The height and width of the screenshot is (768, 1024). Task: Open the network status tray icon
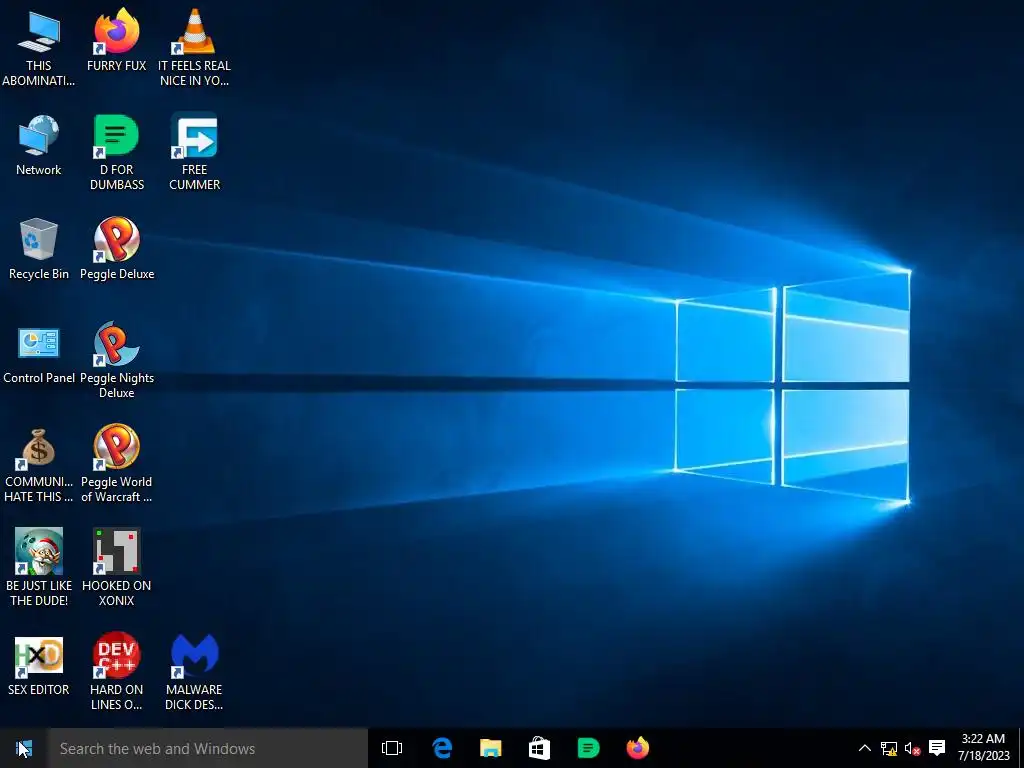(x=889, y=748)
